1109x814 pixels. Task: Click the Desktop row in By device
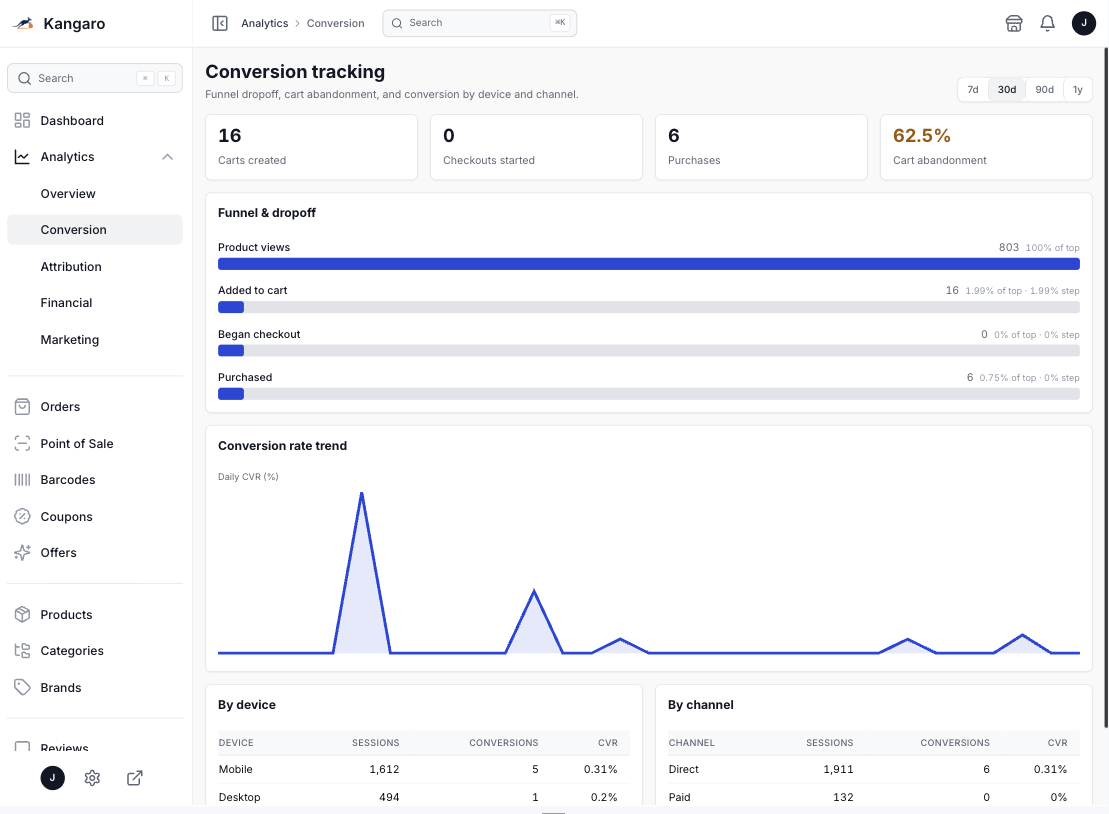point(424,797)
